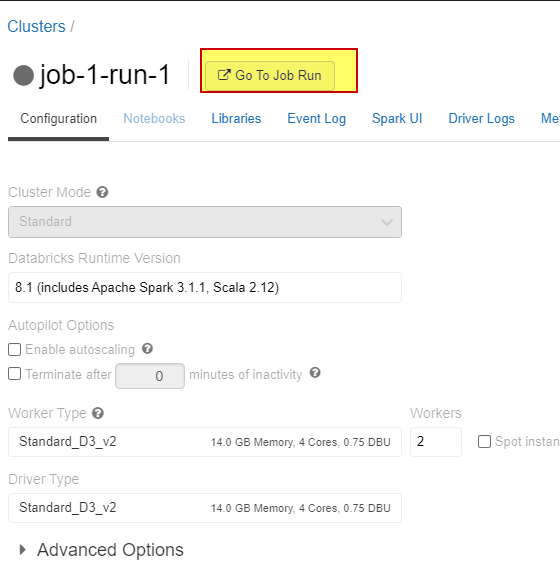Click the job-1-run-1 cluster title
560x565 pixels.
(105, 75)
